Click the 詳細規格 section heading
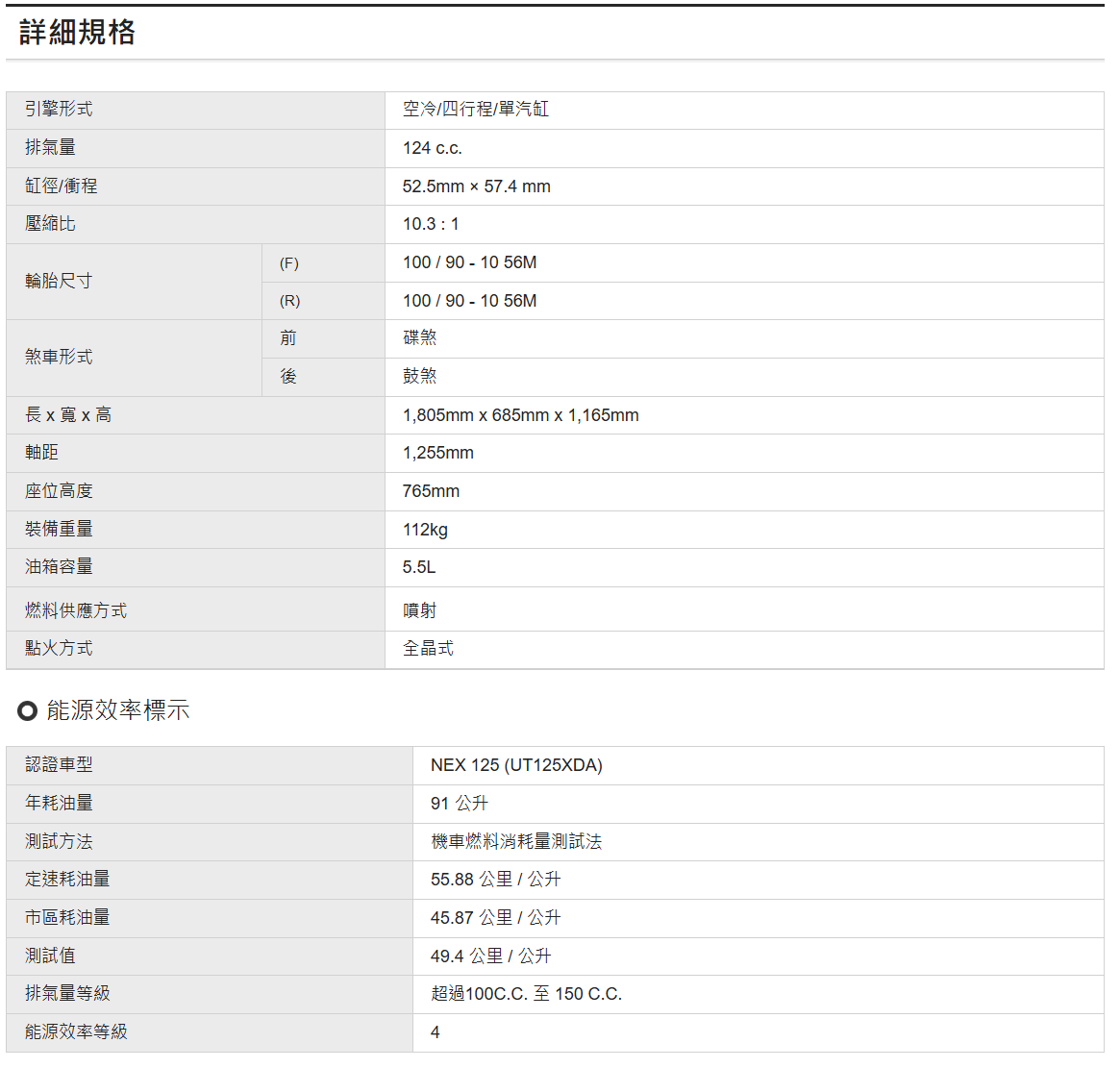Viewport: 1120px width, 1068px height. pyautogui.click(x=77, y=33)
